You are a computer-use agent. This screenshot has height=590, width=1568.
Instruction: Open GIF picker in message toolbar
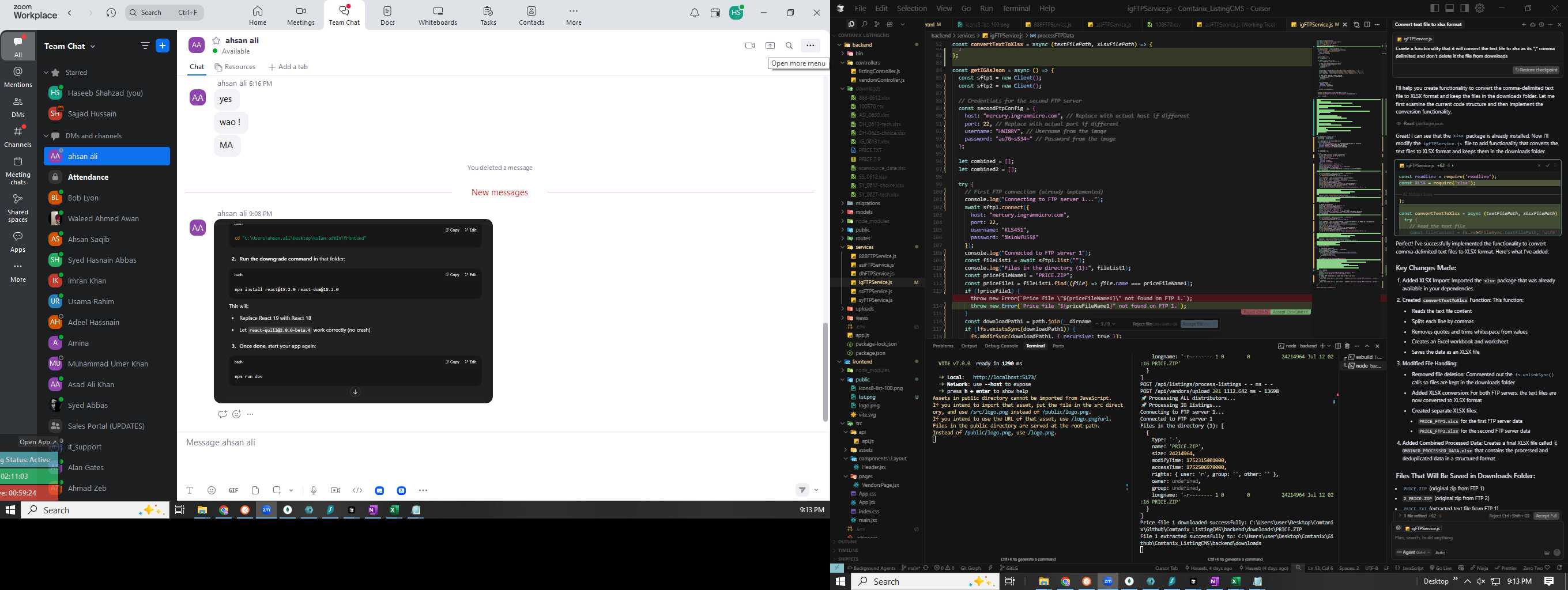click(x=233, y=490)
